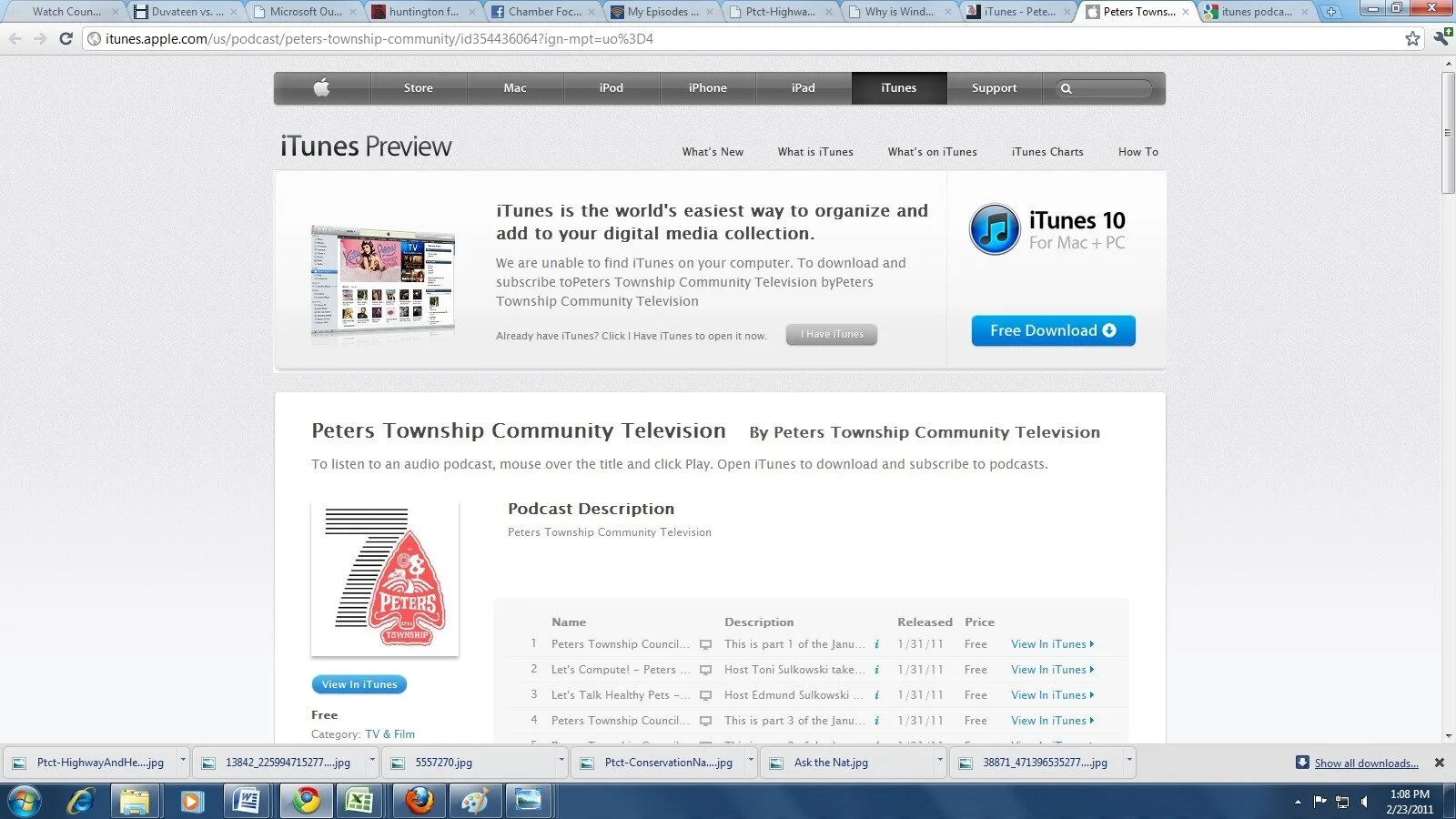1456x819 pixels.
Task: Open the iTunes Charts link
Action: point(1047,152)
